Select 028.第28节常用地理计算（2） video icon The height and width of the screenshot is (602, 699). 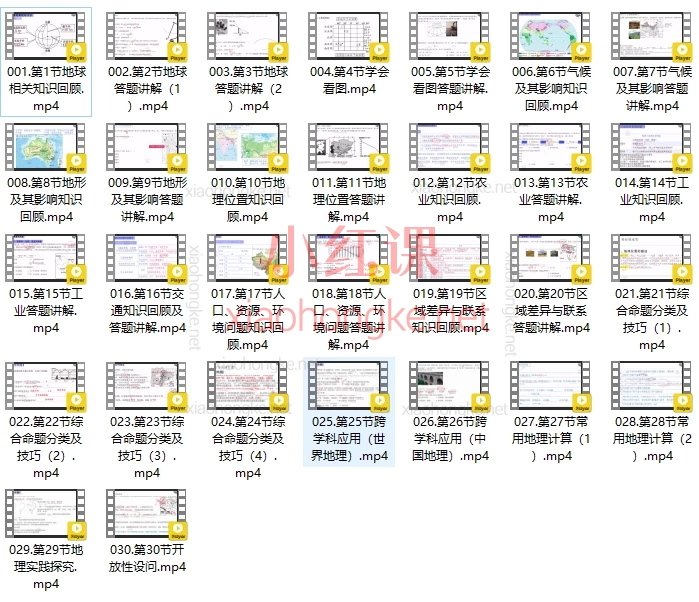pos(651,388)
